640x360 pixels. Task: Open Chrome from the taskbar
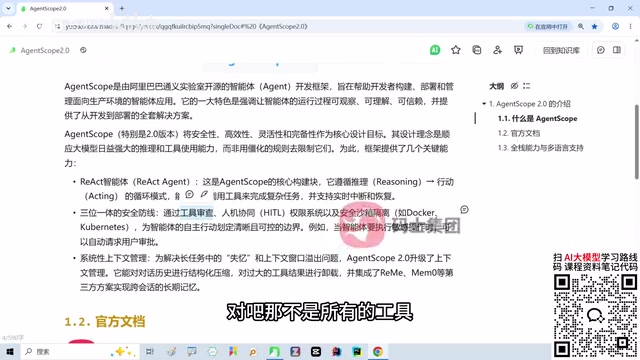click(378, 351)
